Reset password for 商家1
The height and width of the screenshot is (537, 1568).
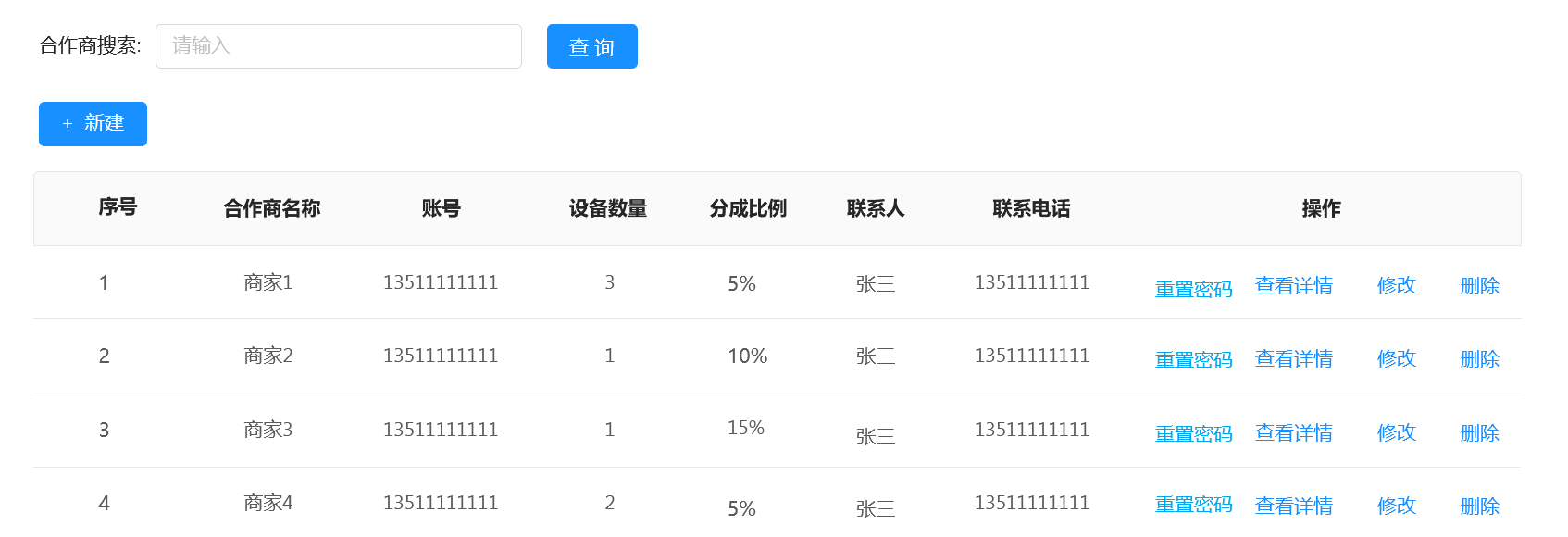[x=1193, y=289]
